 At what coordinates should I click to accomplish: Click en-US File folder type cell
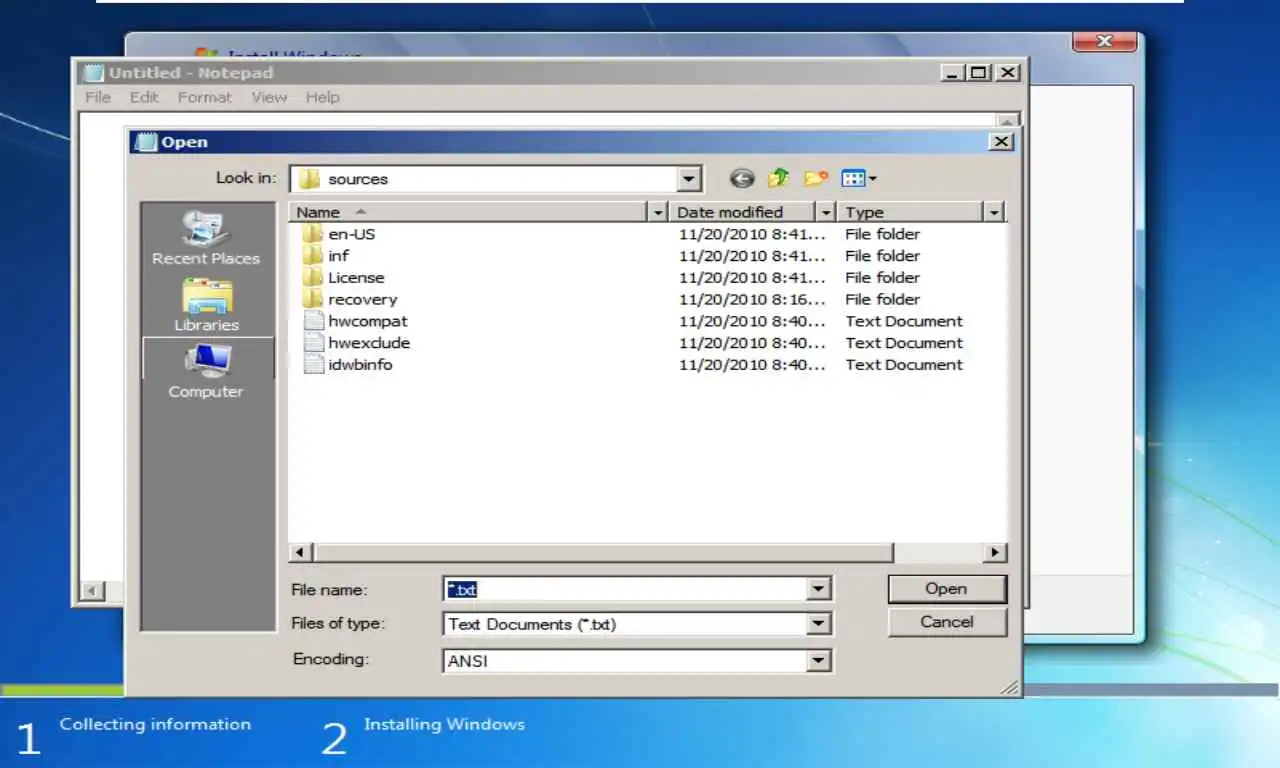pos(883,234)
